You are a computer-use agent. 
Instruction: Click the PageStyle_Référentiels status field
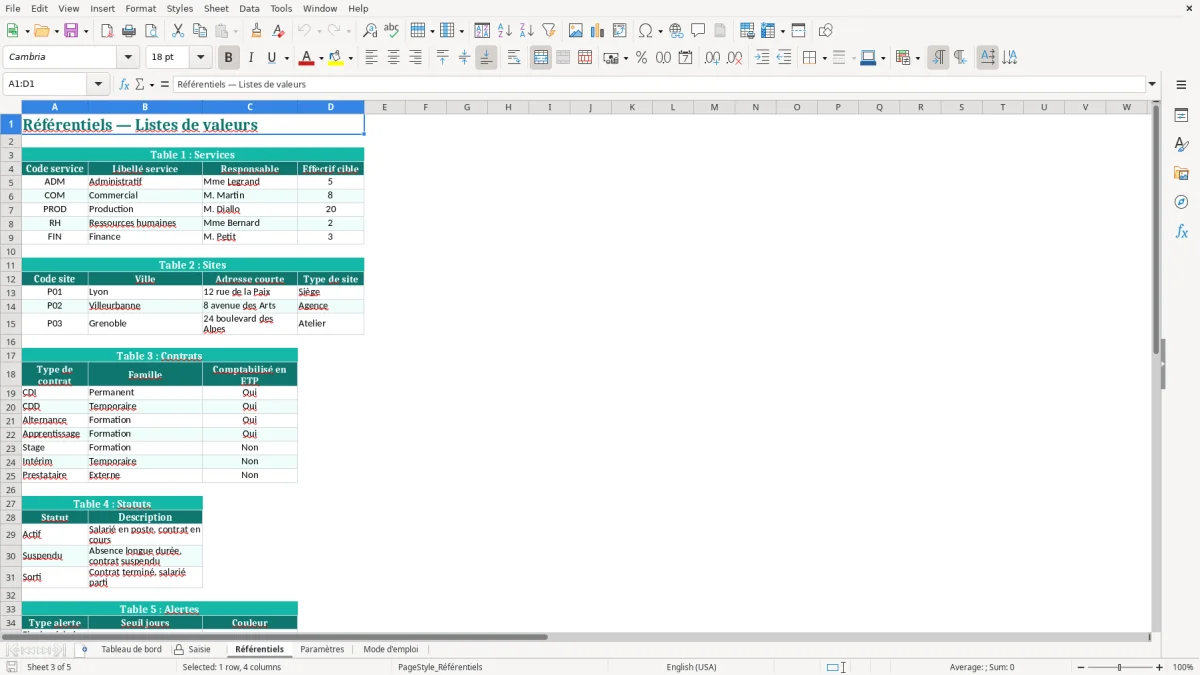coord(440,667)
